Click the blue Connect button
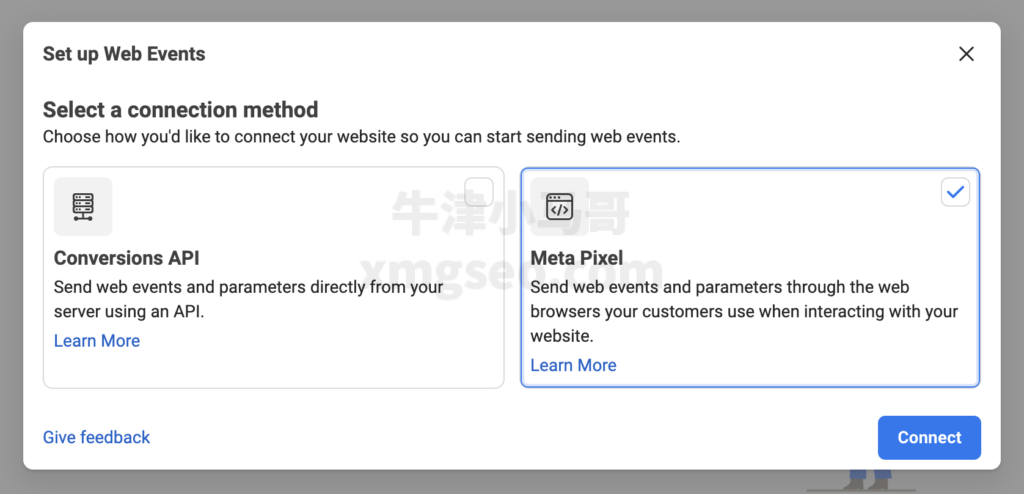This screenshot has width=1024, height=494. pyautogui.click(x=929, y=438)
